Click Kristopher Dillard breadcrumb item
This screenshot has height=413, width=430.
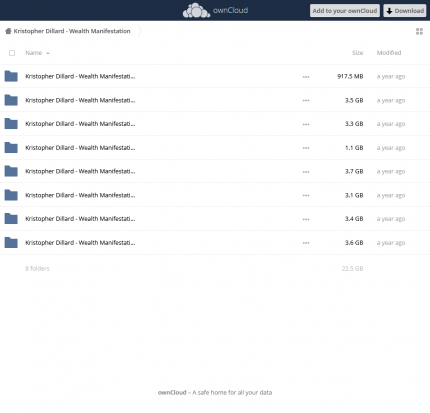click(x=72, y=31)
